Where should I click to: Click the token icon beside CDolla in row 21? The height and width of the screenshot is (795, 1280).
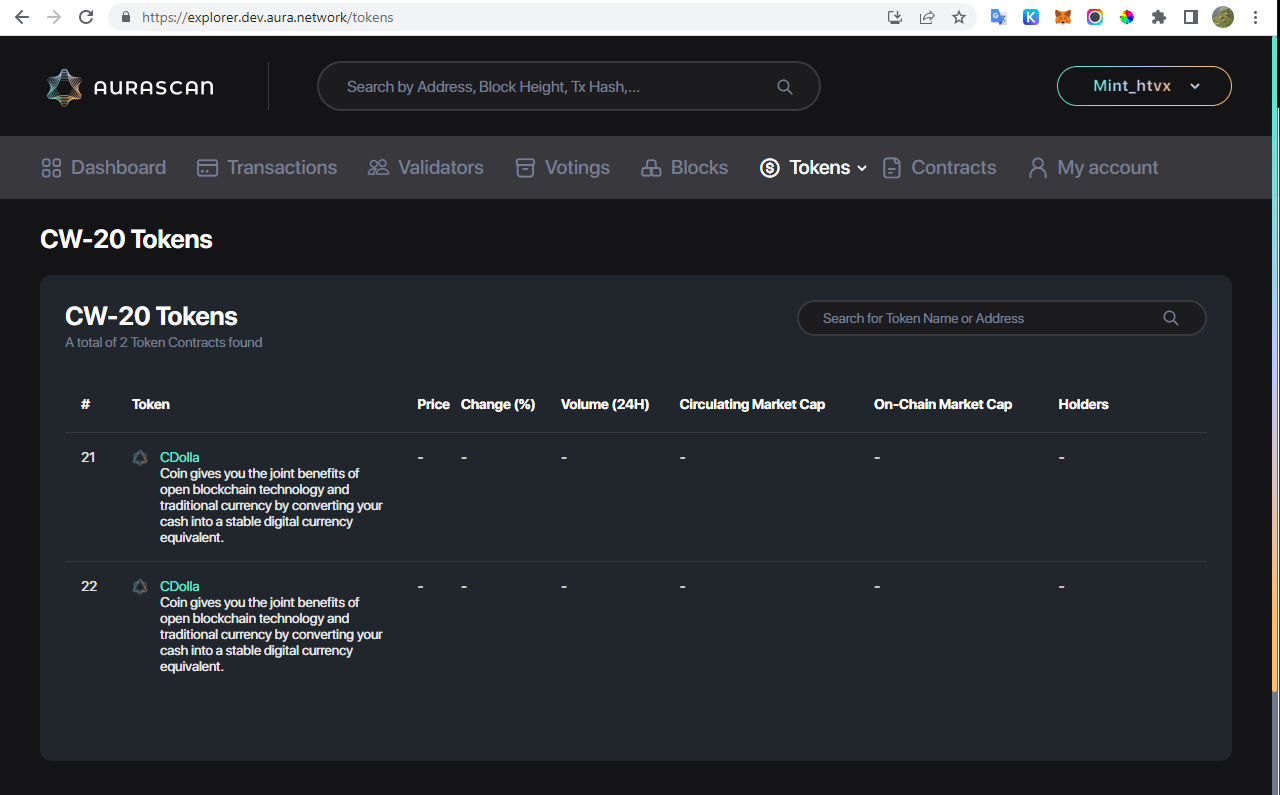[140, 458]
